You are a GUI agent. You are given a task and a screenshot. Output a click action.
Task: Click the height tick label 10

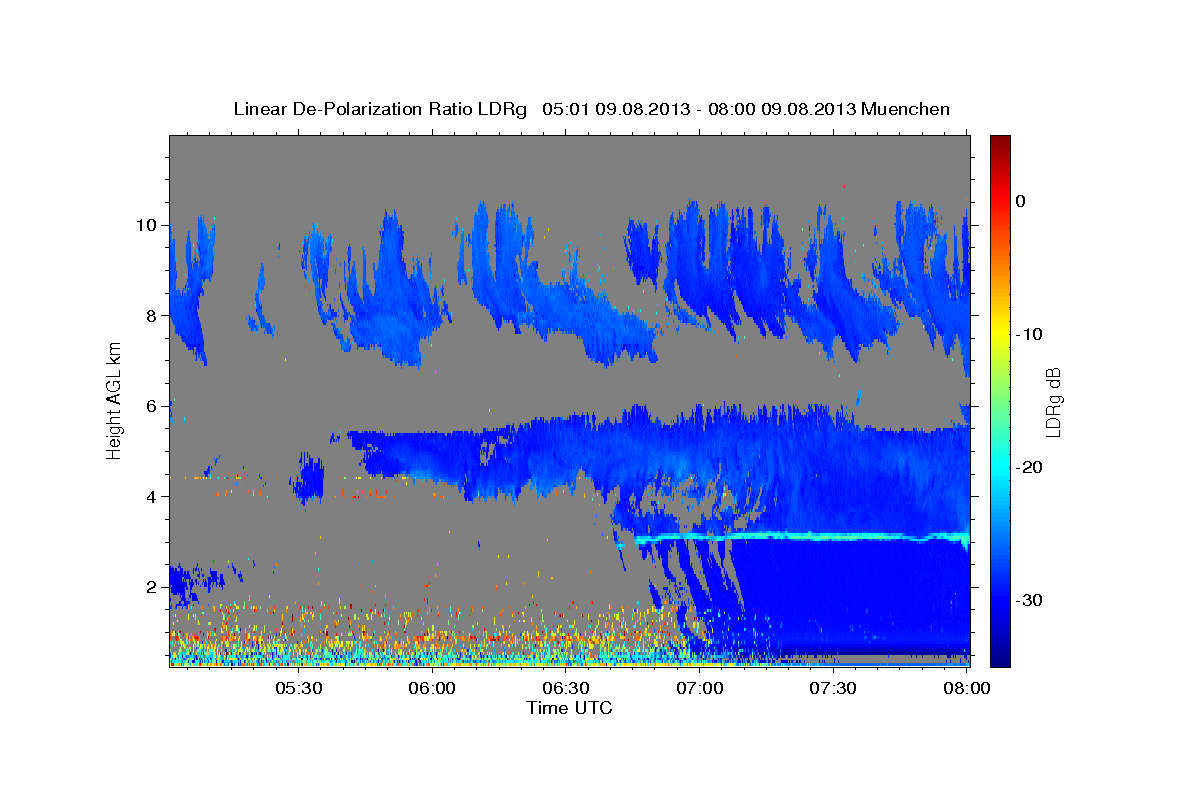147,225
